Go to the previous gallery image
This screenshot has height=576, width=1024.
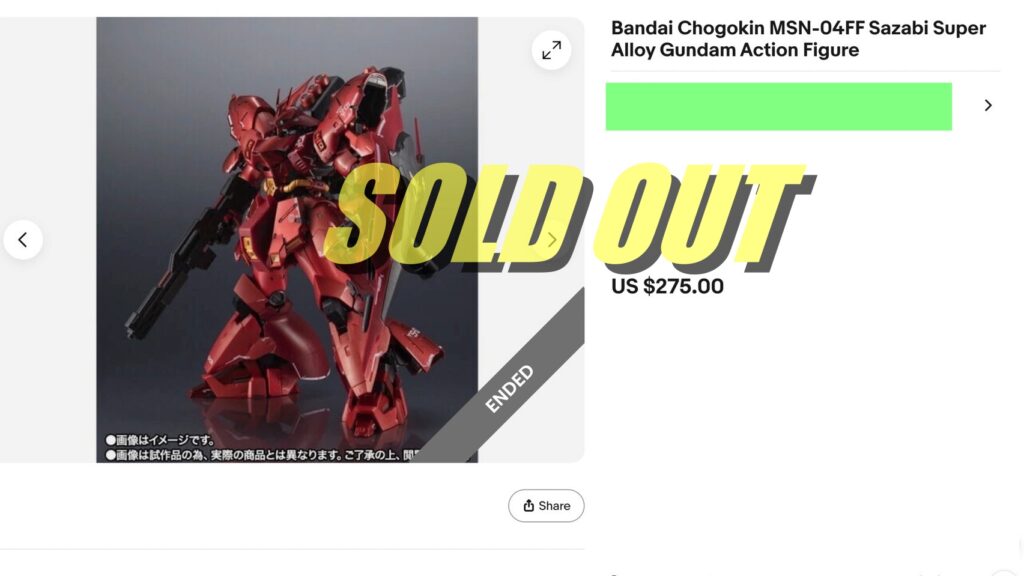click(x=23, y=240)
